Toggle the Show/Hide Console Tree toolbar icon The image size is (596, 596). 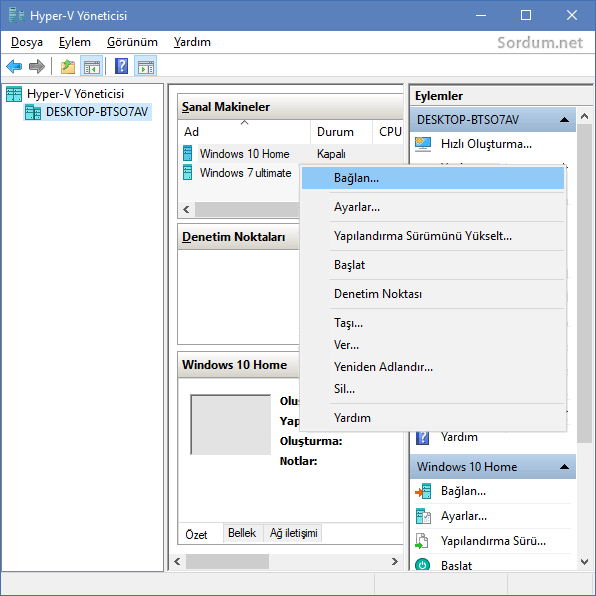tap(92, 67)
